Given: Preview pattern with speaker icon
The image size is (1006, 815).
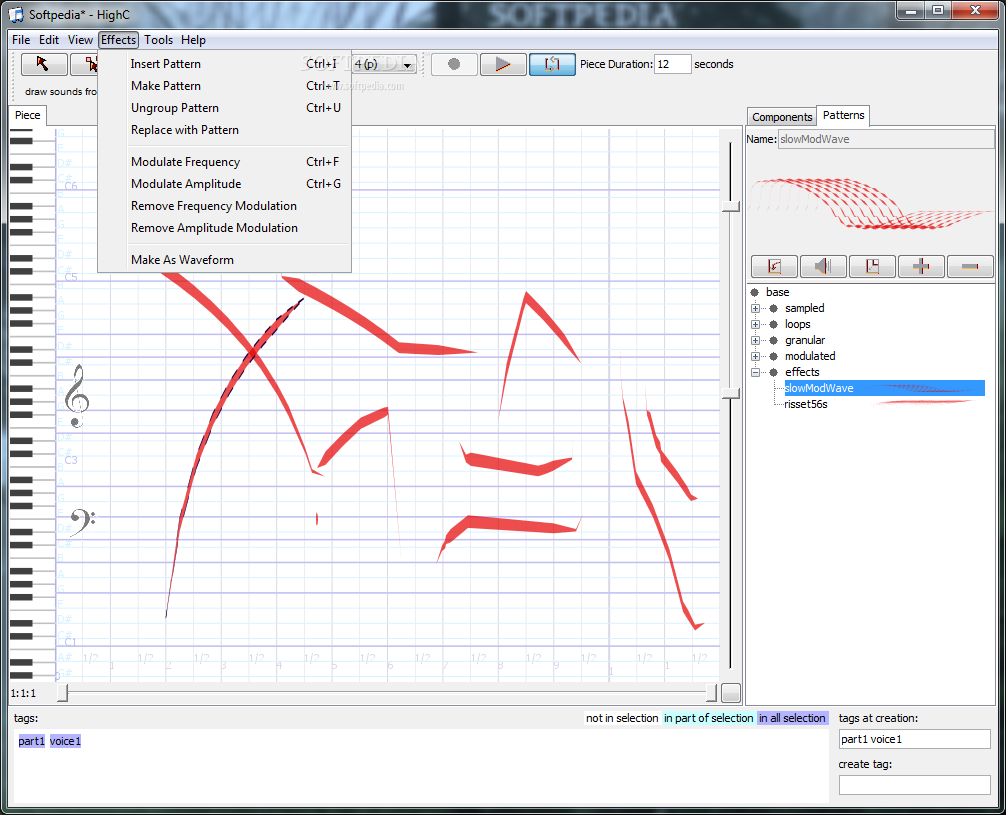Looking at the screenshot, I should pyautogui.click(x=823, y=266).
